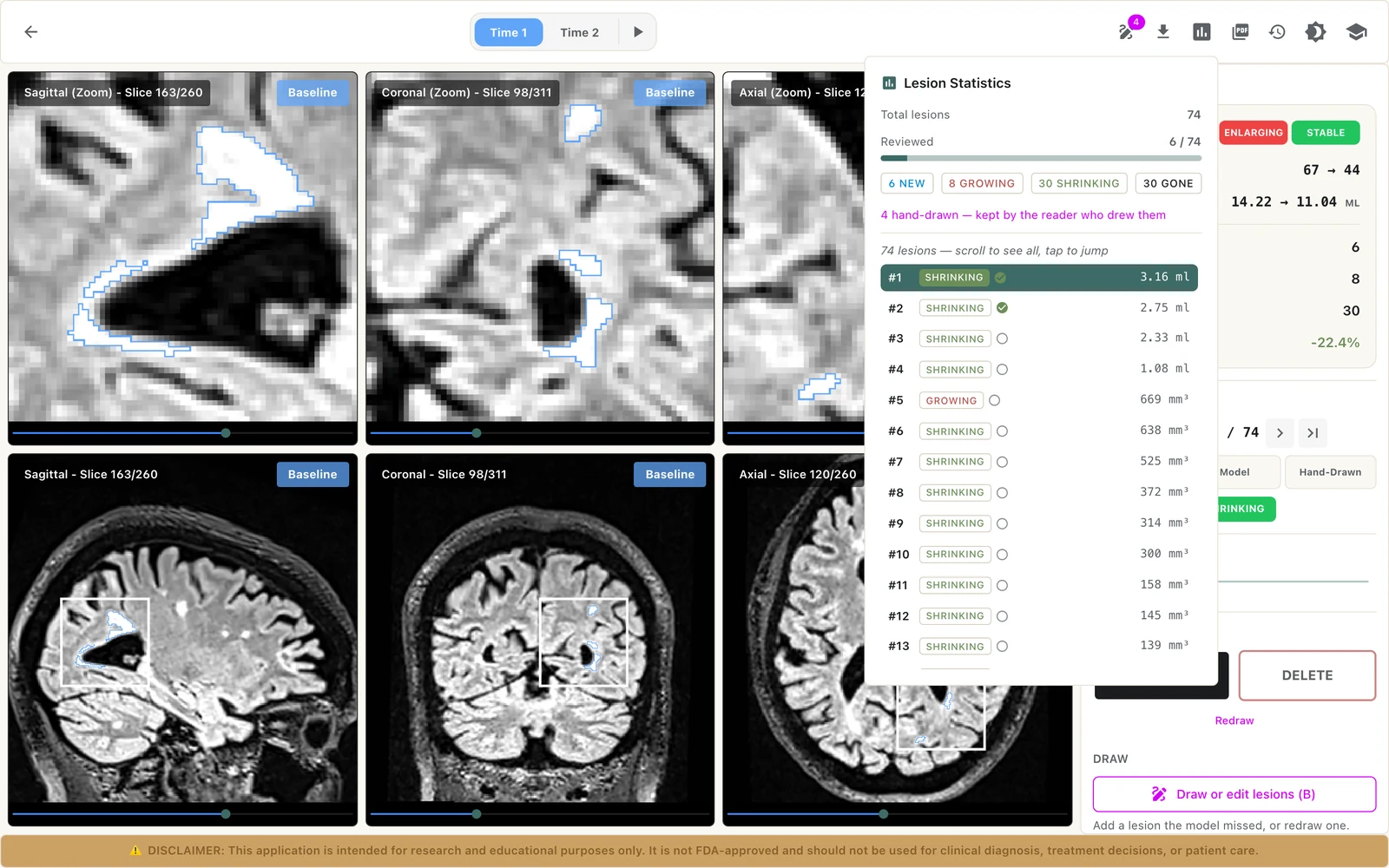The image size is (1389, 868).
Task: Mark lesion #6 as reviewed
Action: click(1002, 431)
